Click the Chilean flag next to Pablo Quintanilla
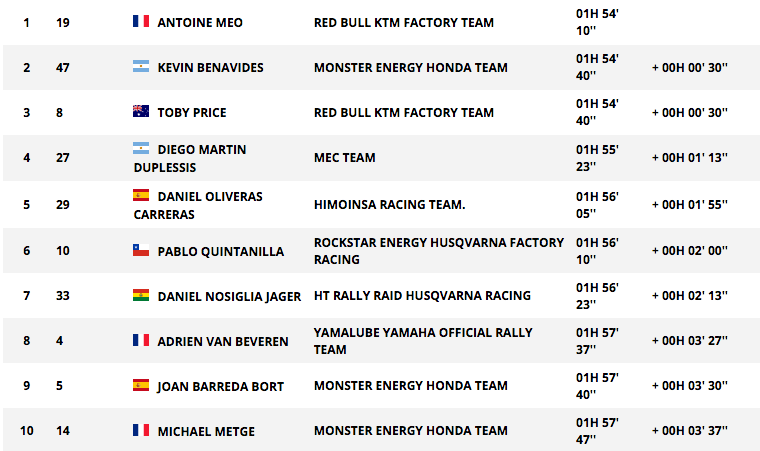The width and height of the screenshot is (760, 451). [x=141, y=250]
